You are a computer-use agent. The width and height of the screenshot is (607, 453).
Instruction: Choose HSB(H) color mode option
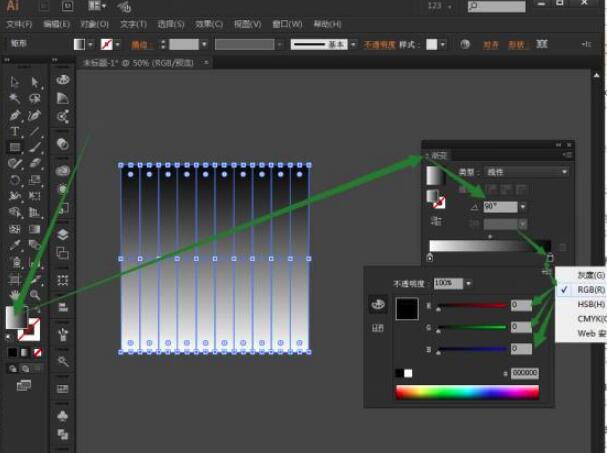click(x=591, y=304)
